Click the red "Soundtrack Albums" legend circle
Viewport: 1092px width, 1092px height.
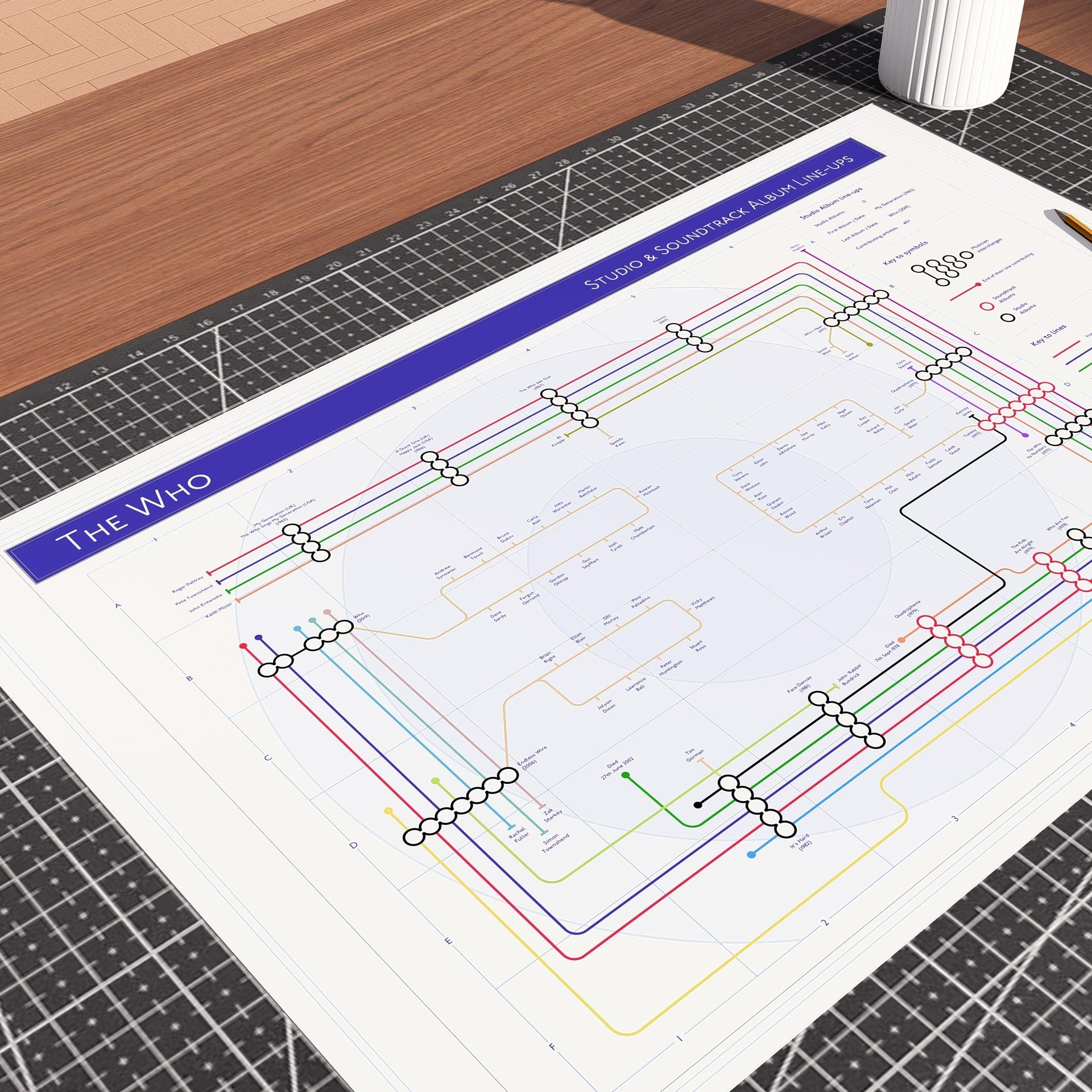click(987, 307)
